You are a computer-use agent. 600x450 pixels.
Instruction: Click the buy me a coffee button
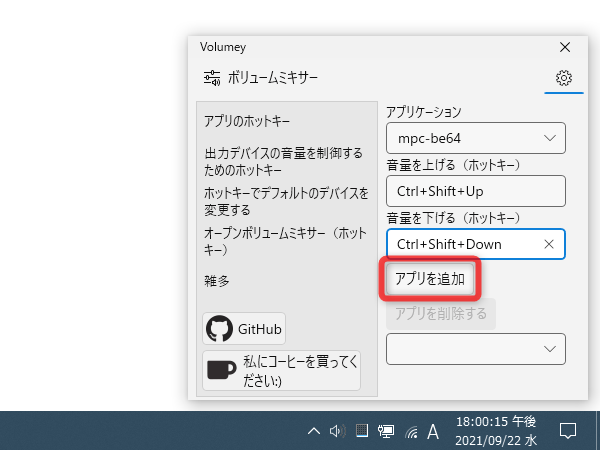281,370
